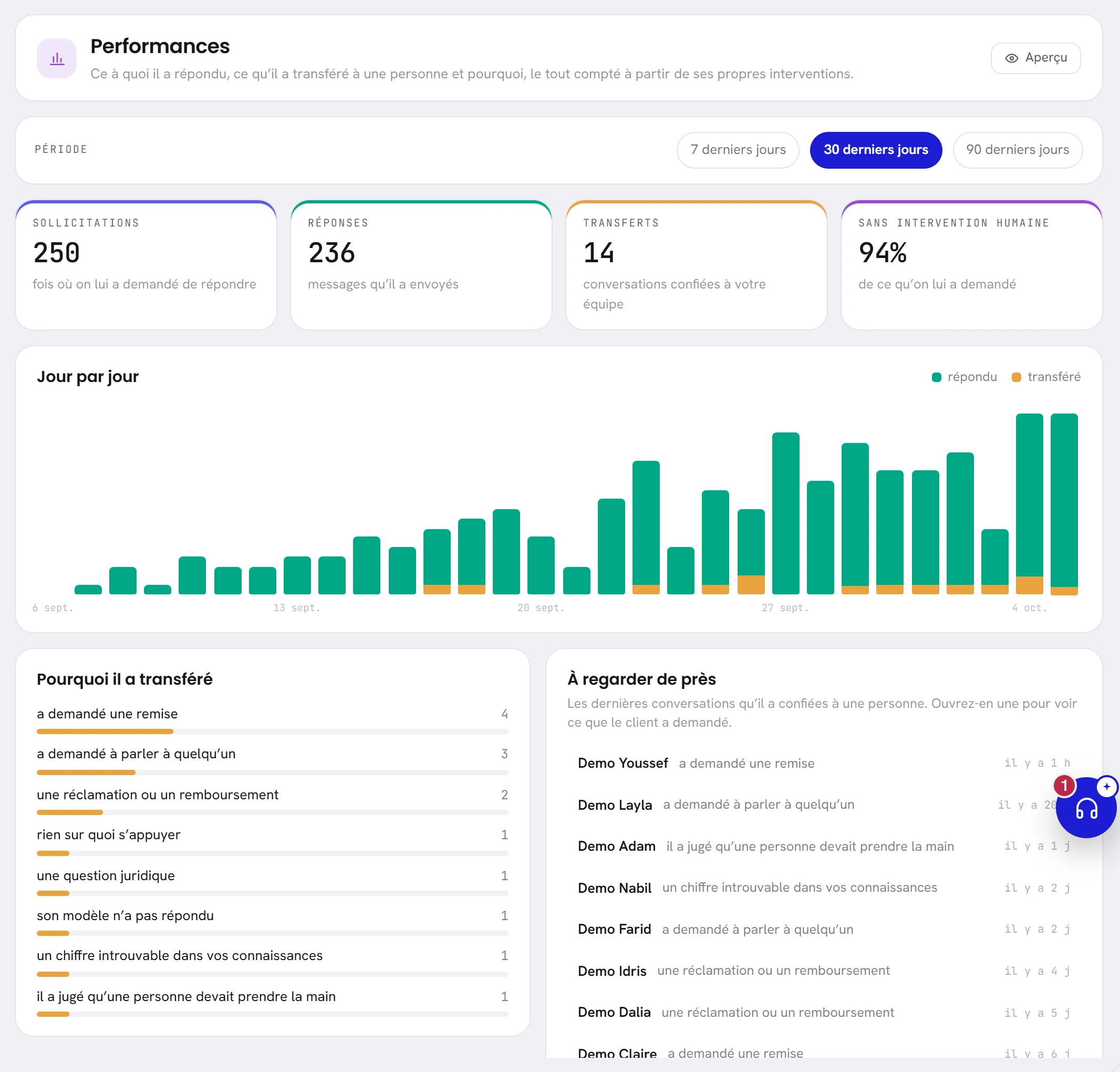Open Demo Nabil conversation row
The height and width of the screenshot is (1072, 1120).
point(824,888)
